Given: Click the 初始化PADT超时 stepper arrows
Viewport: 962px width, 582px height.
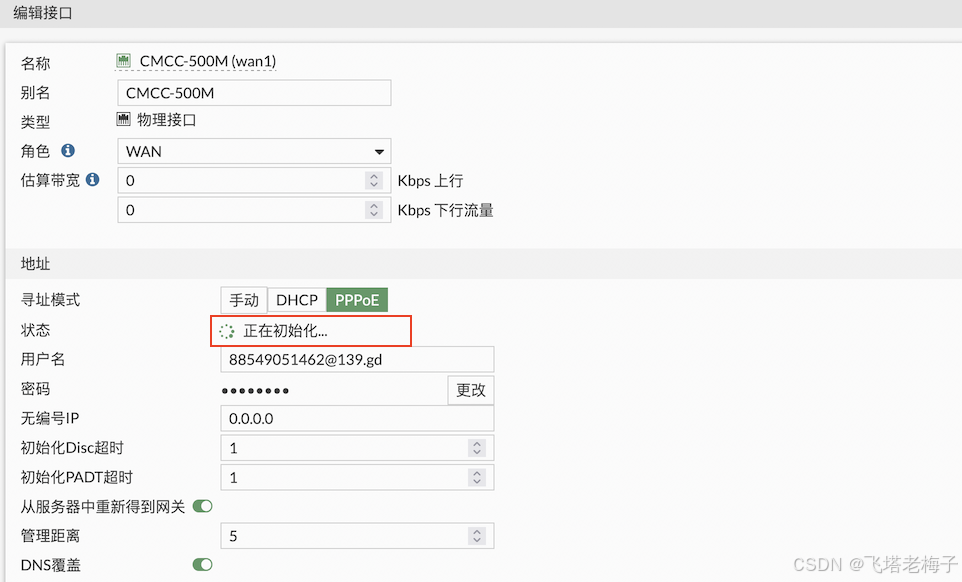Looking at the screenshot, I should [x=477, y=477].
